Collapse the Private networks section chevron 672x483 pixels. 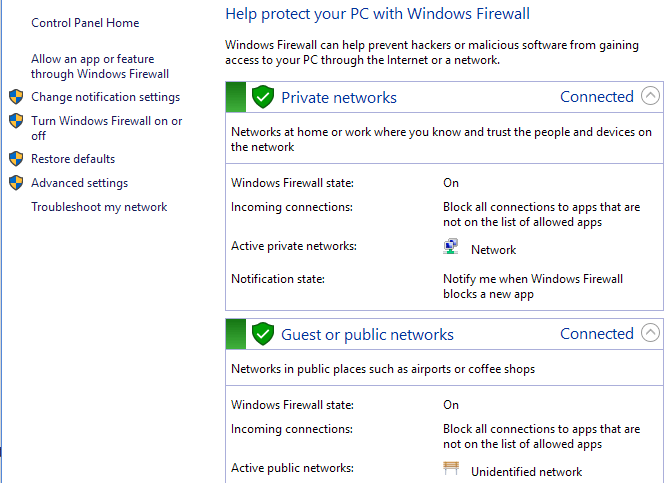650,97
